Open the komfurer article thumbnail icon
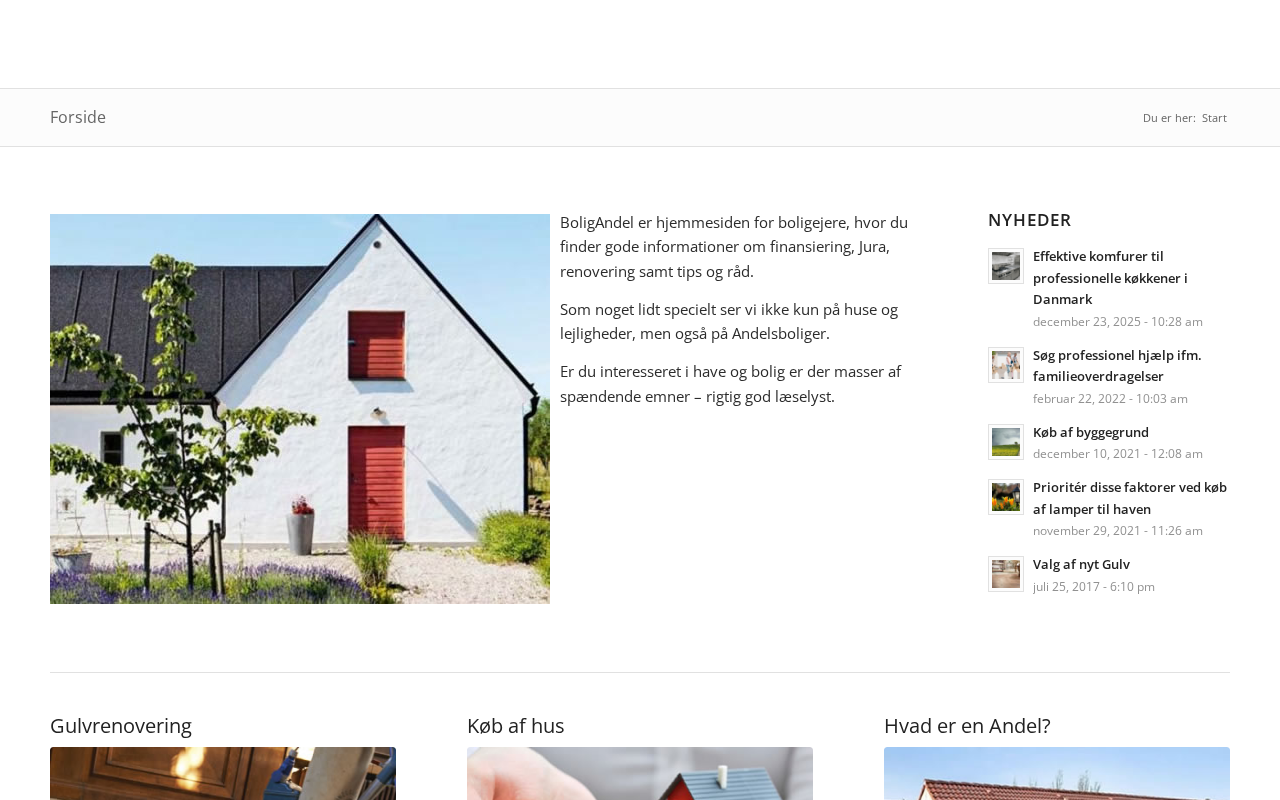Screen dimensions: 1280x800 tap(1006, 266)
